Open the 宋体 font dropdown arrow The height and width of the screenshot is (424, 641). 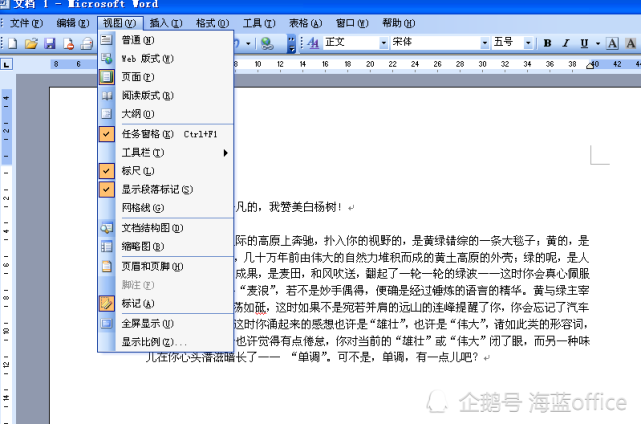point(484,43)
